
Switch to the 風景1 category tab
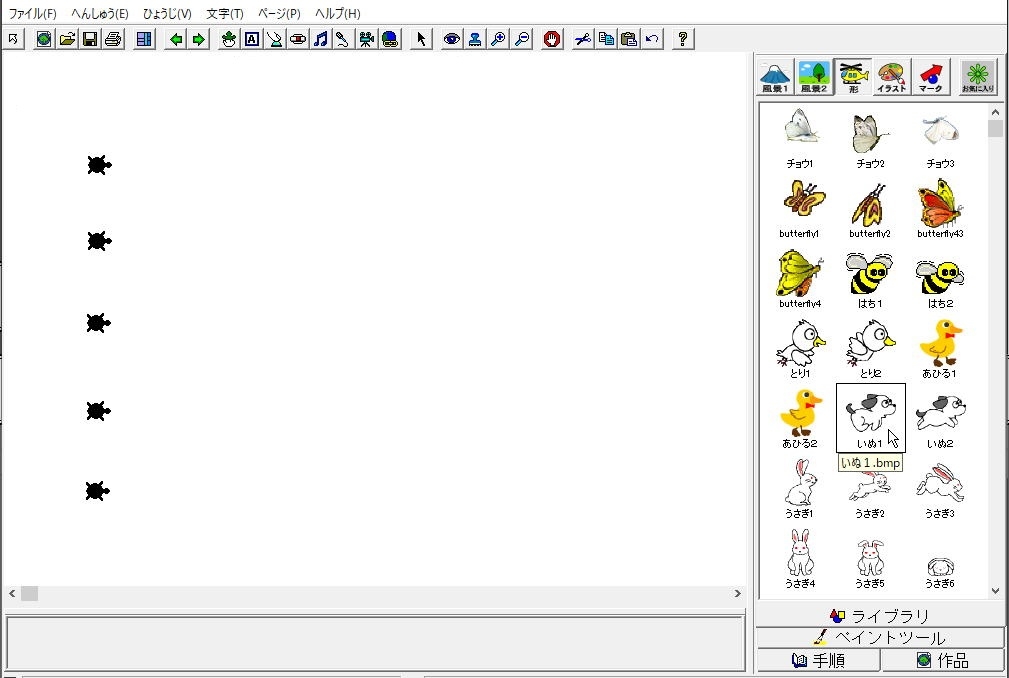[775, 77]
